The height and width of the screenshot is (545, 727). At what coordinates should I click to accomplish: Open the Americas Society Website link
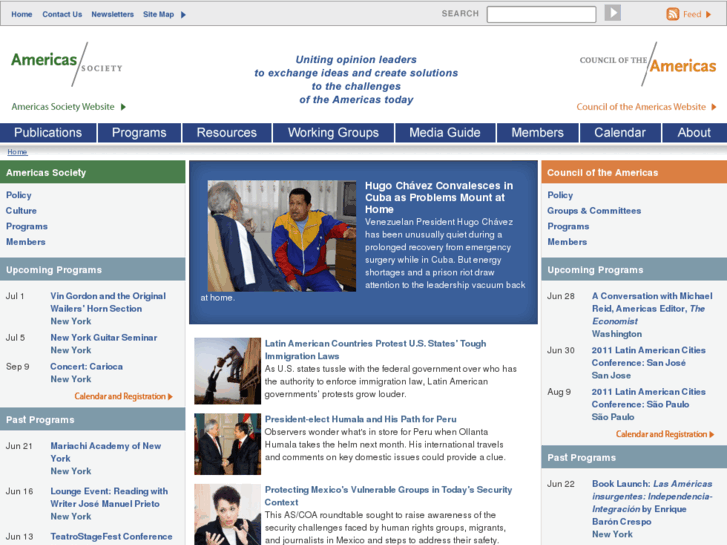point(63,107)
